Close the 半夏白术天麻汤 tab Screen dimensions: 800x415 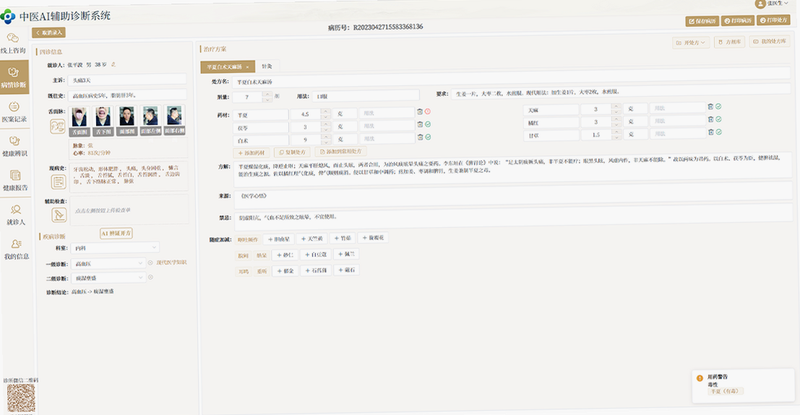click(247, 67)
